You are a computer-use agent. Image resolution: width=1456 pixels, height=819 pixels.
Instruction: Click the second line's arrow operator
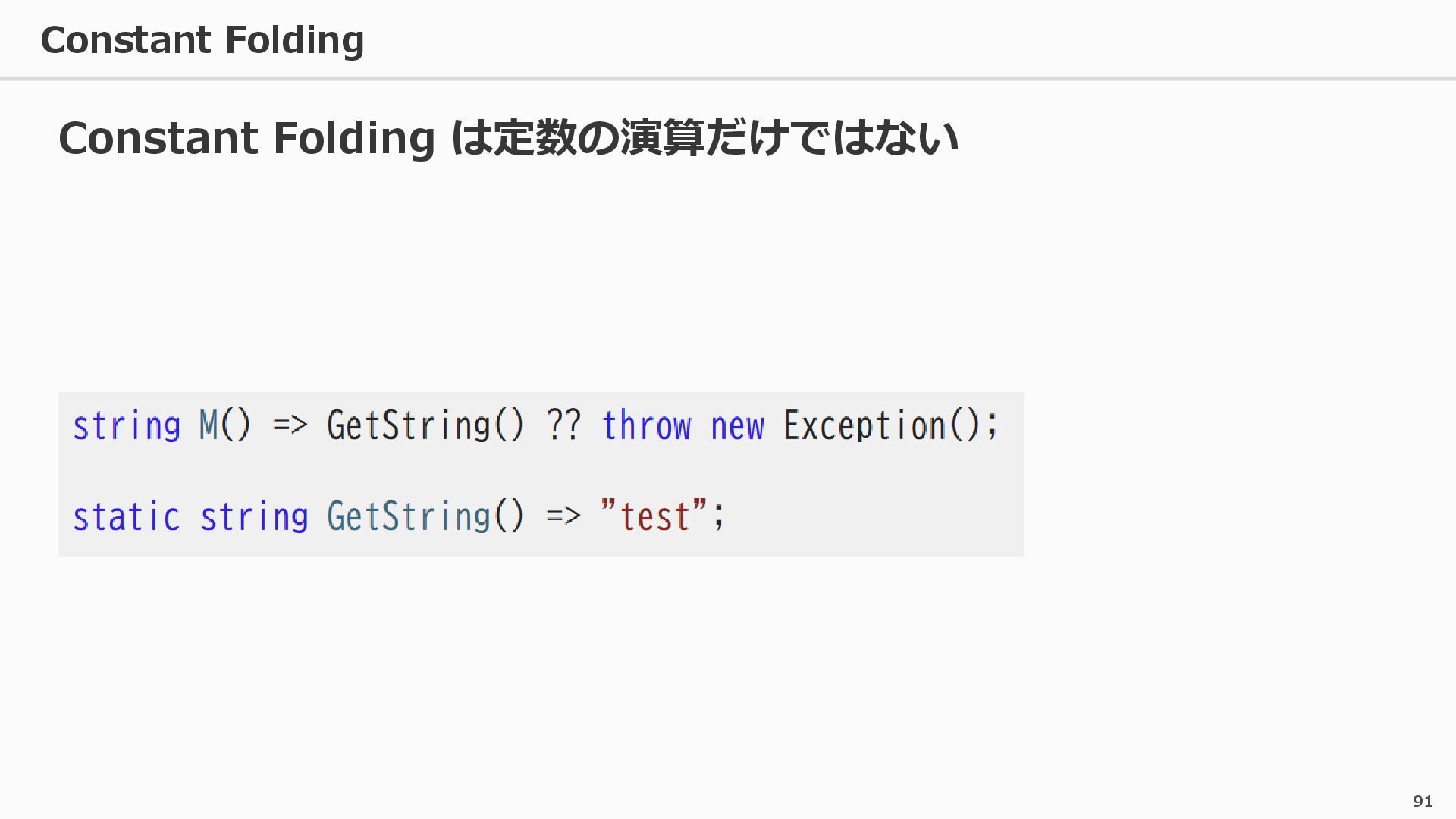point(563,518)
